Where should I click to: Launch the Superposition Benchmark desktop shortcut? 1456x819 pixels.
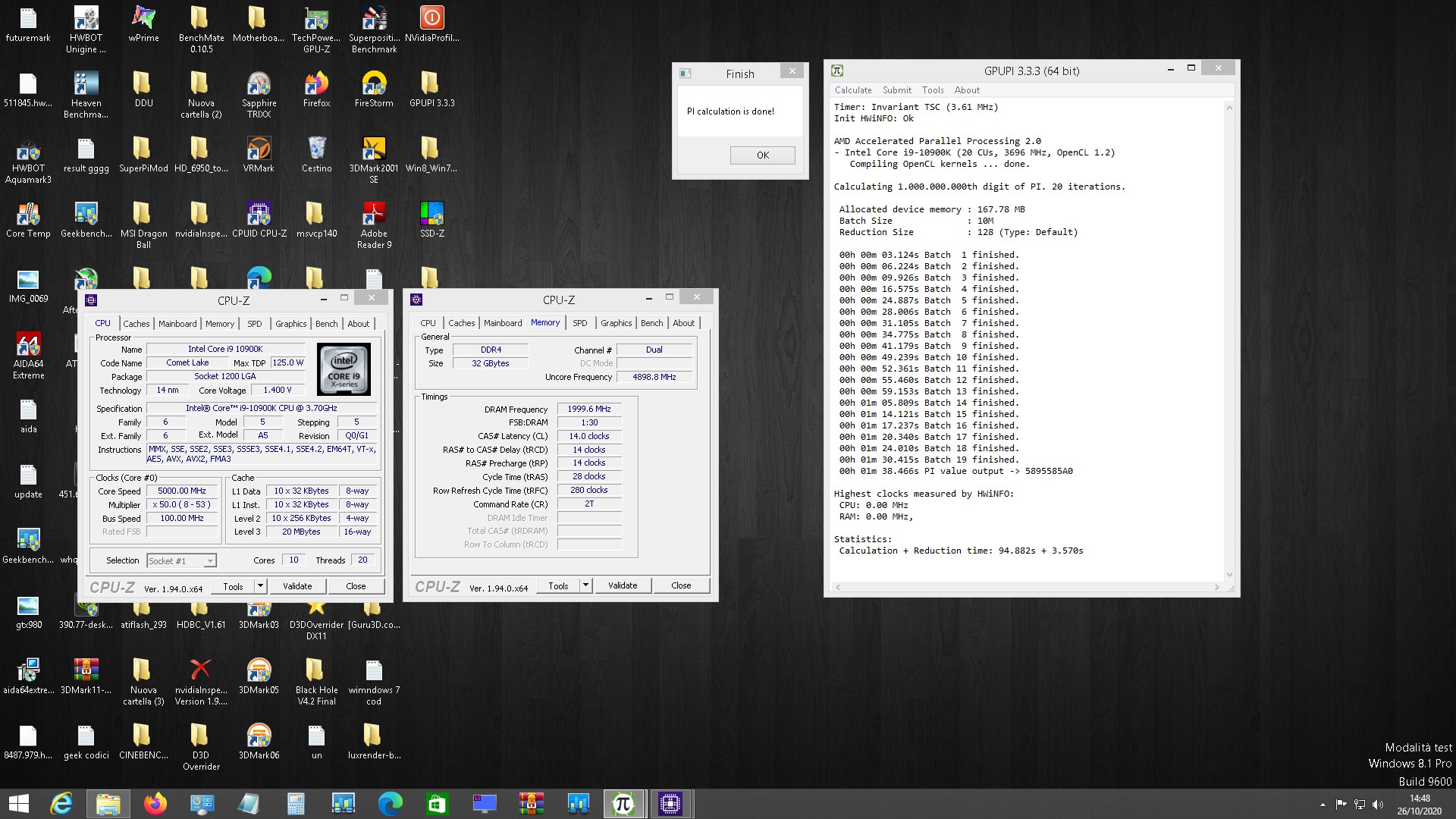click(374, 30)
